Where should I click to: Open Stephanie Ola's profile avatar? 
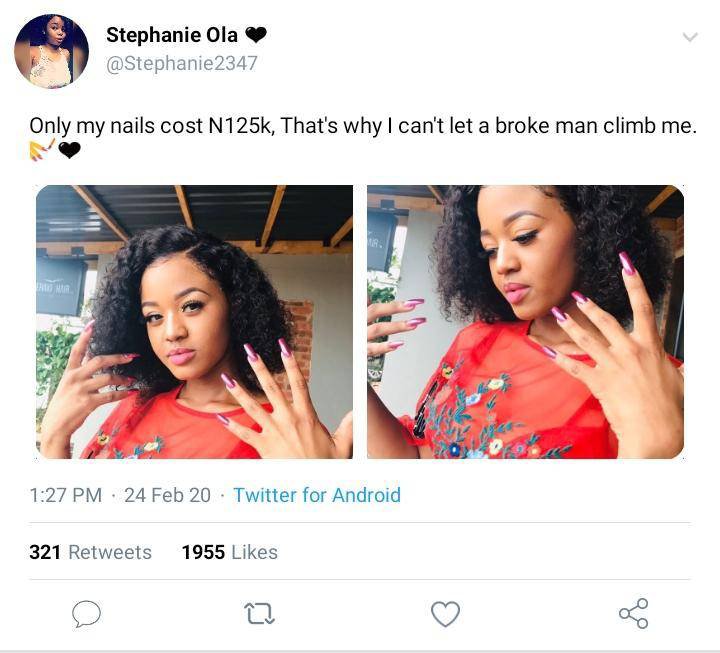click(x=51, y=51)
